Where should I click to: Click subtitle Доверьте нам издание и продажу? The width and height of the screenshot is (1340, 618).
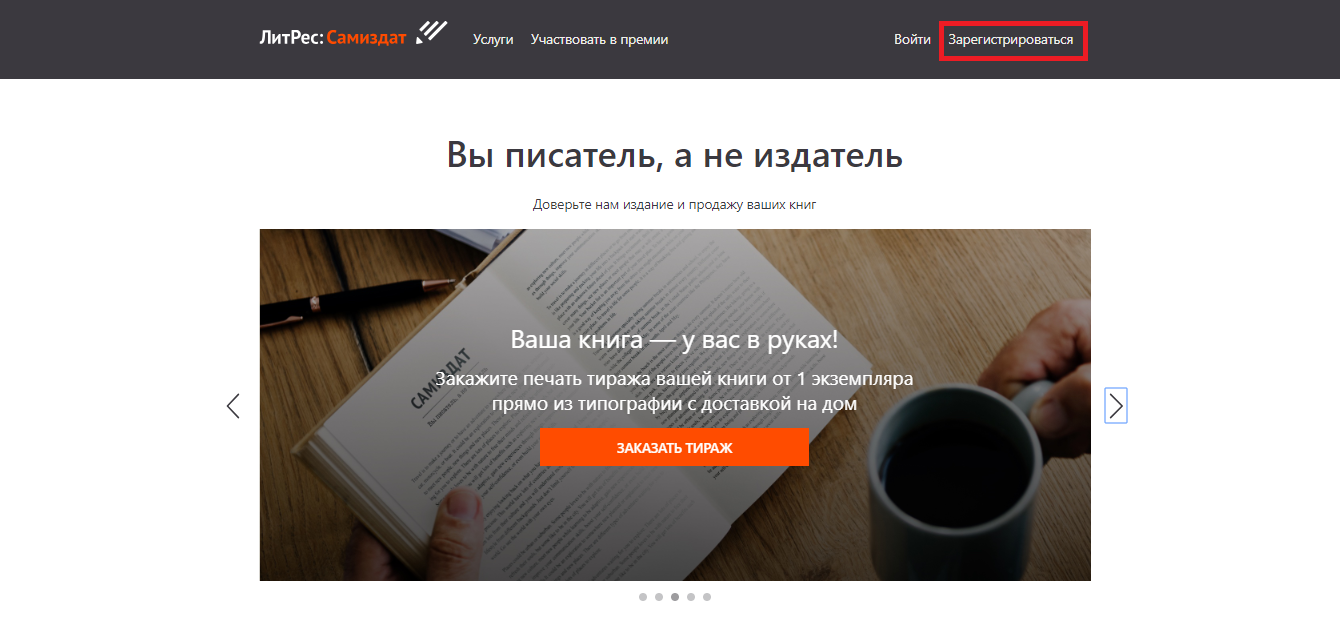(675, 204)
